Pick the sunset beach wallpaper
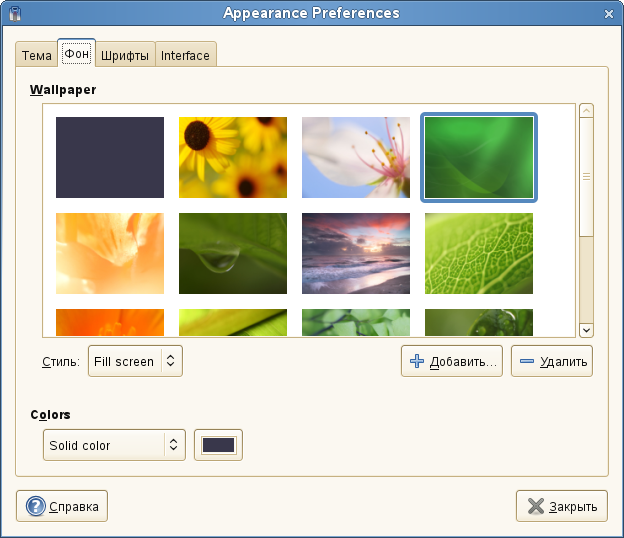624x538 pixels. tap(356, 253)
